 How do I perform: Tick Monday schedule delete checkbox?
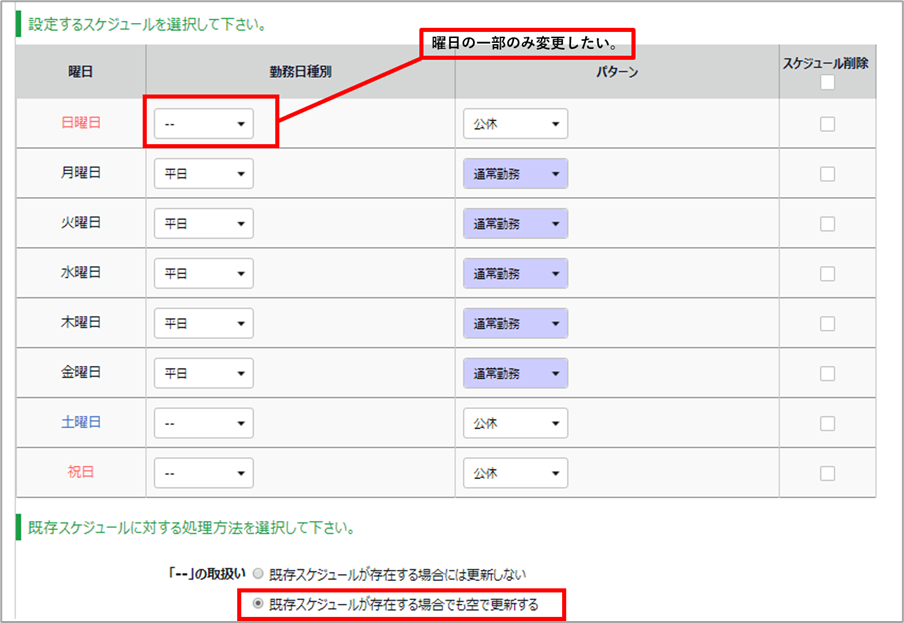pos(827,174)
